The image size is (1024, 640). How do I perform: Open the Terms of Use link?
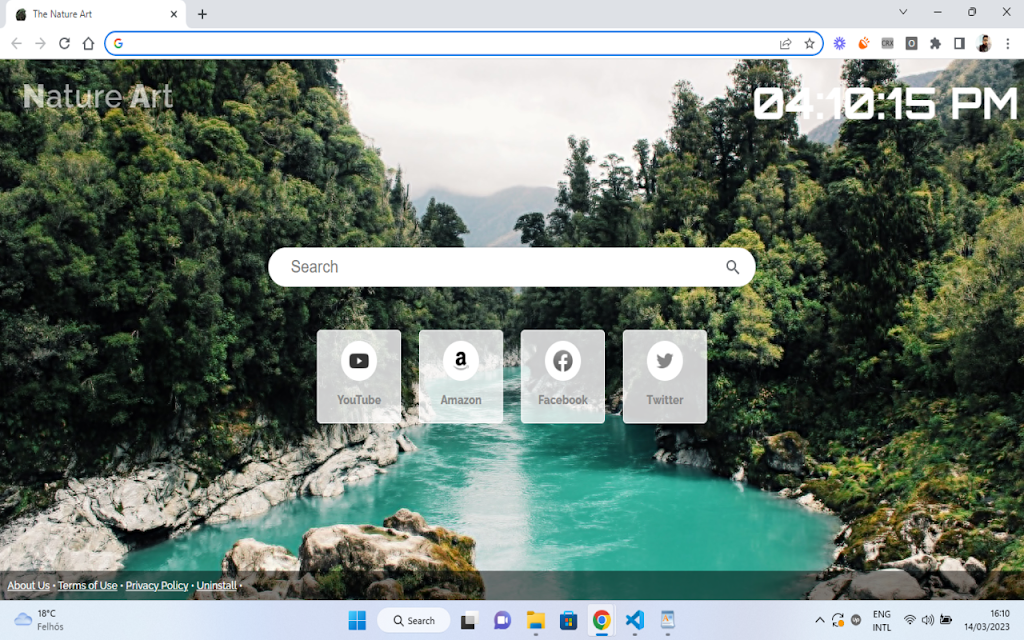click(88, 585)
